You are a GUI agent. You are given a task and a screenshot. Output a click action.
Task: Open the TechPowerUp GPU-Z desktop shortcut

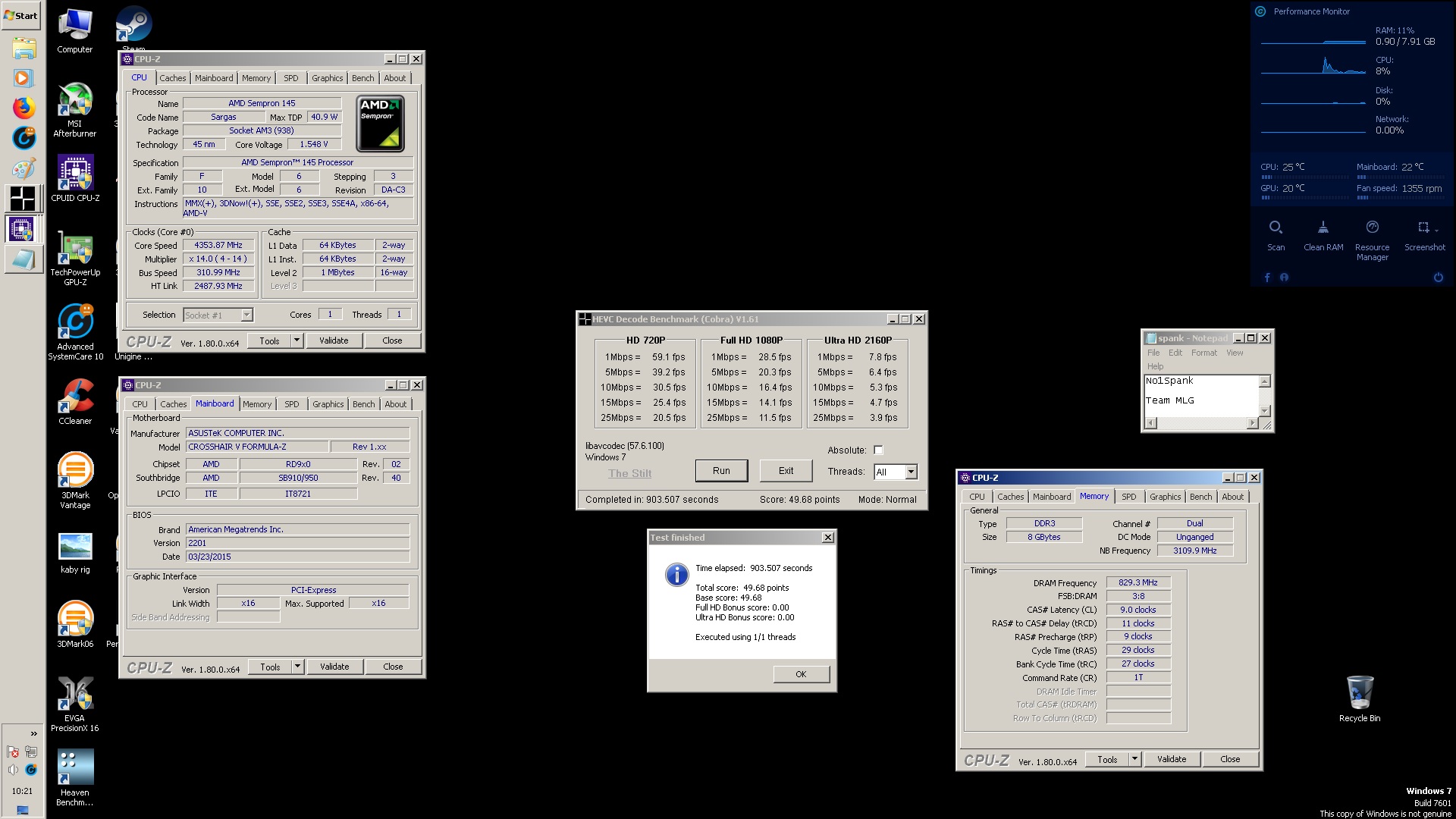point(75,259)
